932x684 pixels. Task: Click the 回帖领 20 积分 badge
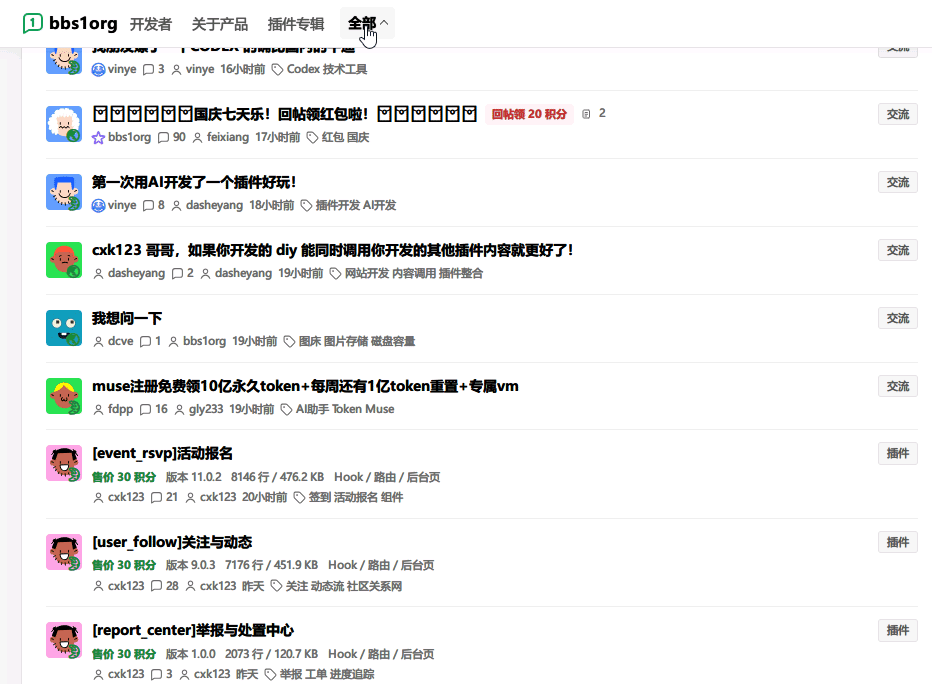pos(529,114)
